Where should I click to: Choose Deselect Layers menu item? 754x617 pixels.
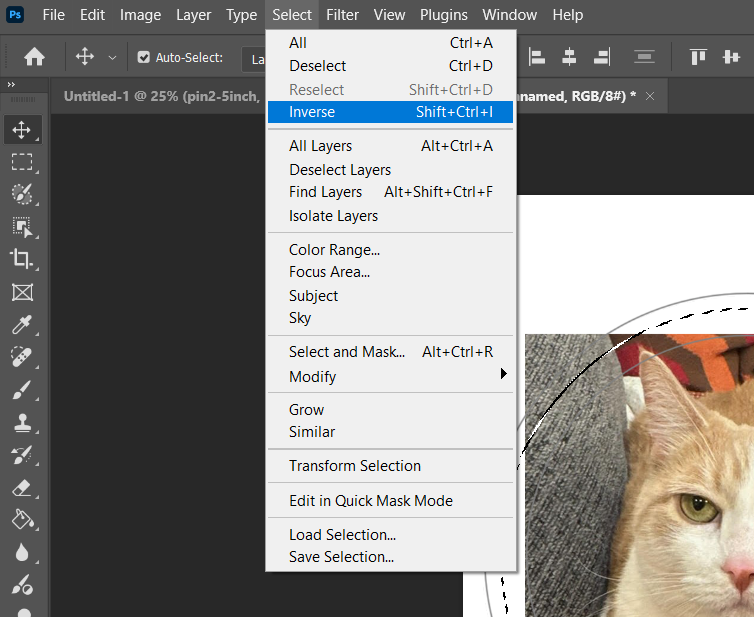tap(390, 169)
